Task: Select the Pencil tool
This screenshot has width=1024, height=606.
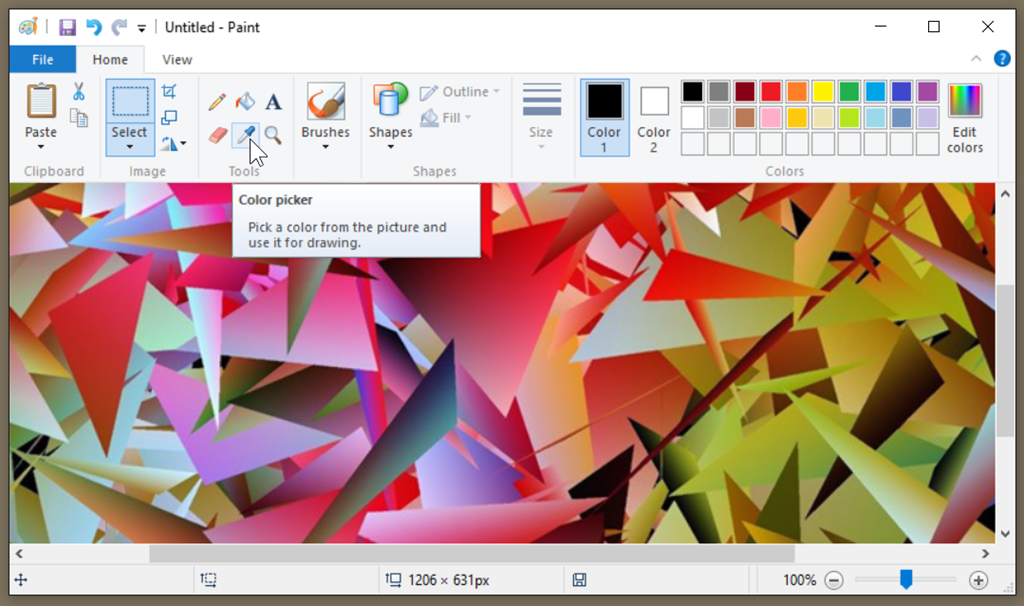Action: [218, 100]
